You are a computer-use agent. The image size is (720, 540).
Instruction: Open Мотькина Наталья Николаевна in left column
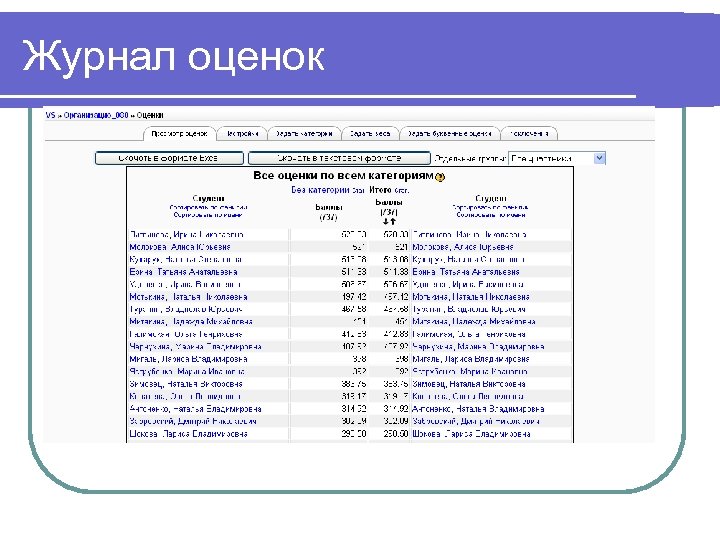(188, 297)
